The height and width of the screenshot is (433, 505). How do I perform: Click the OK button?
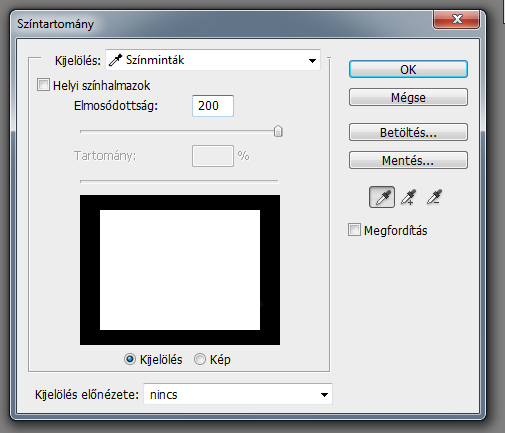pyautogui.click(x=408, y=69)
